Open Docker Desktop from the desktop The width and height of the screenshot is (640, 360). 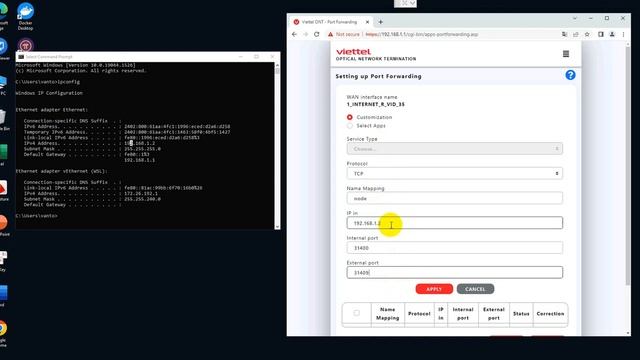tap(25, 16)
